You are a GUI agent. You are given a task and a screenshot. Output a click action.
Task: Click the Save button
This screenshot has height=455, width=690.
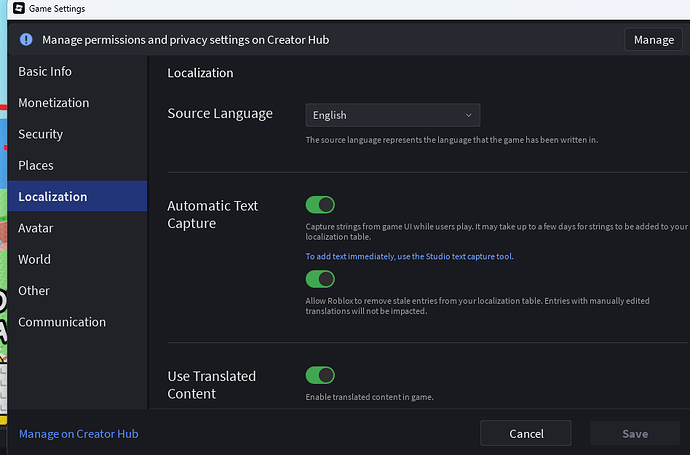pyautogui.click(x=635, y=434)
